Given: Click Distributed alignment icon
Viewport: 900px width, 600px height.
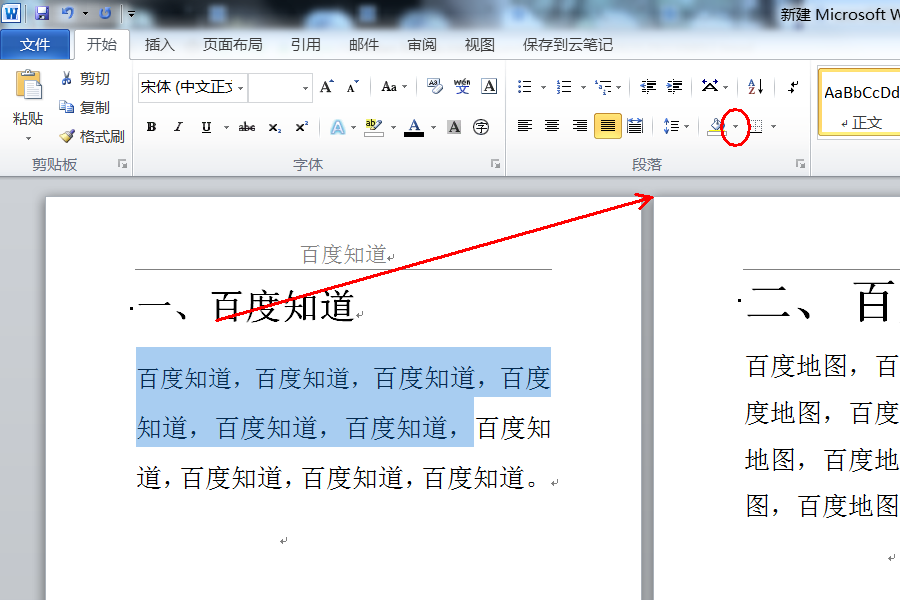Looking at the screenshot, I should click(635, 125).
